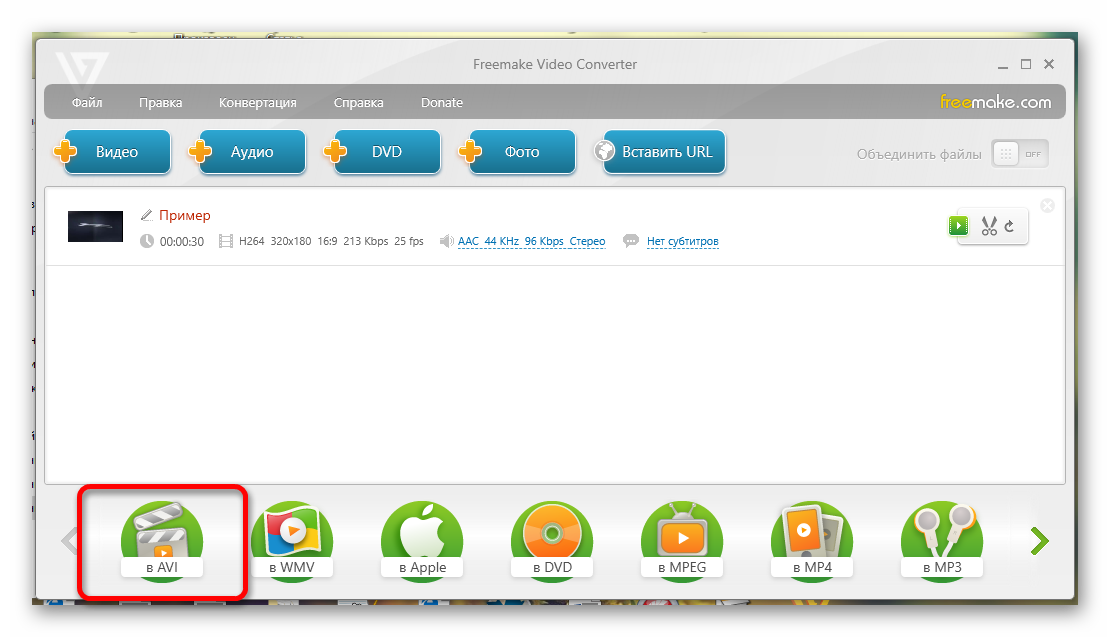This screenshot has height=637, width=1110.
Task: Open the Файл menu
Action: (87, 103)
